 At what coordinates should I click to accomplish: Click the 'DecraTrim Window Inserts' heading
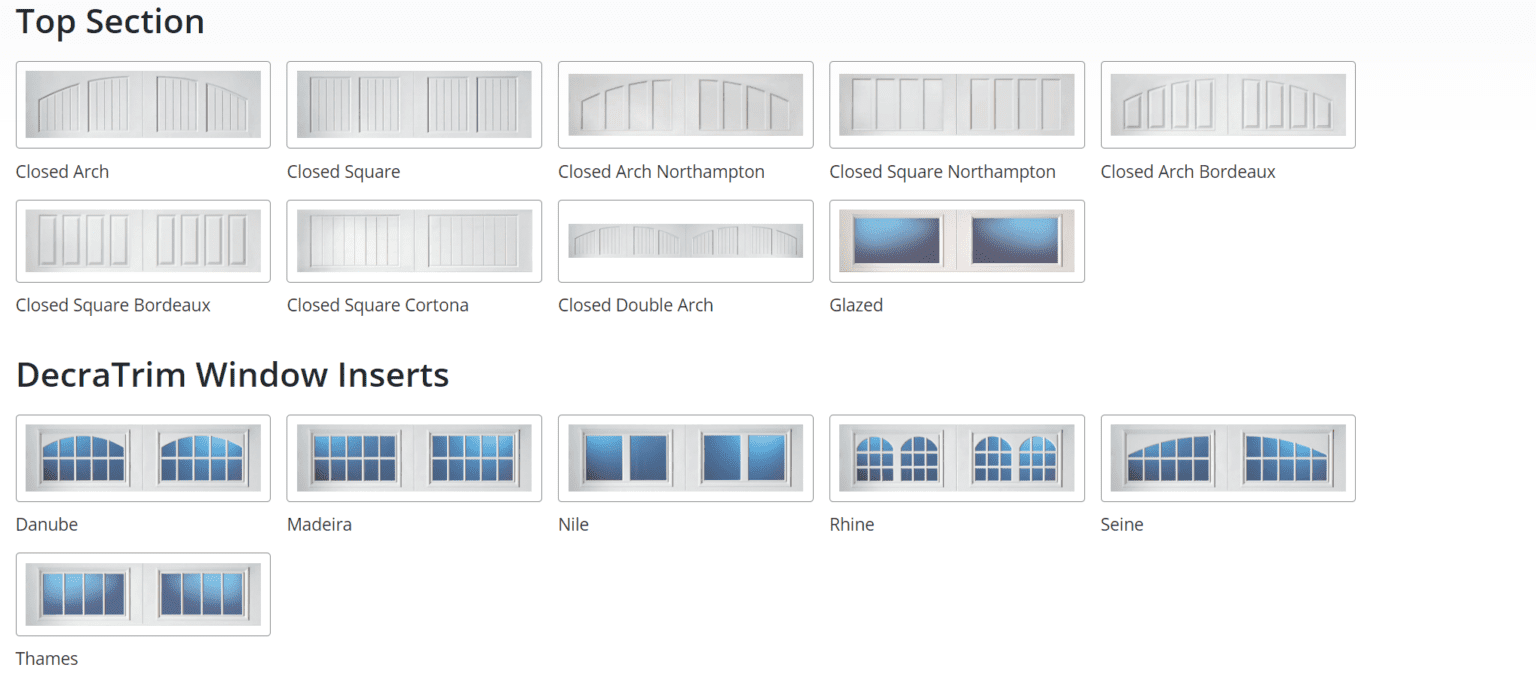pyautogui.click(x=232, y=375)
